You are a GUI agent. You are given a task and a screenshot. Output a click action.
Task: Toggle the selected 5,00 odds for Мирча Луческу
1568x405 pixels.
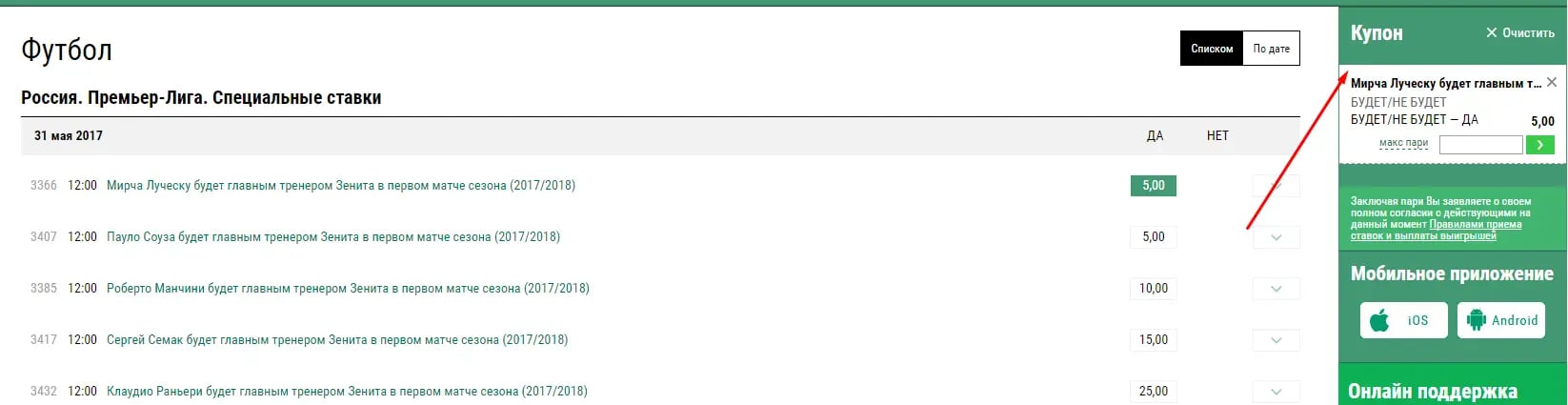1154,186
